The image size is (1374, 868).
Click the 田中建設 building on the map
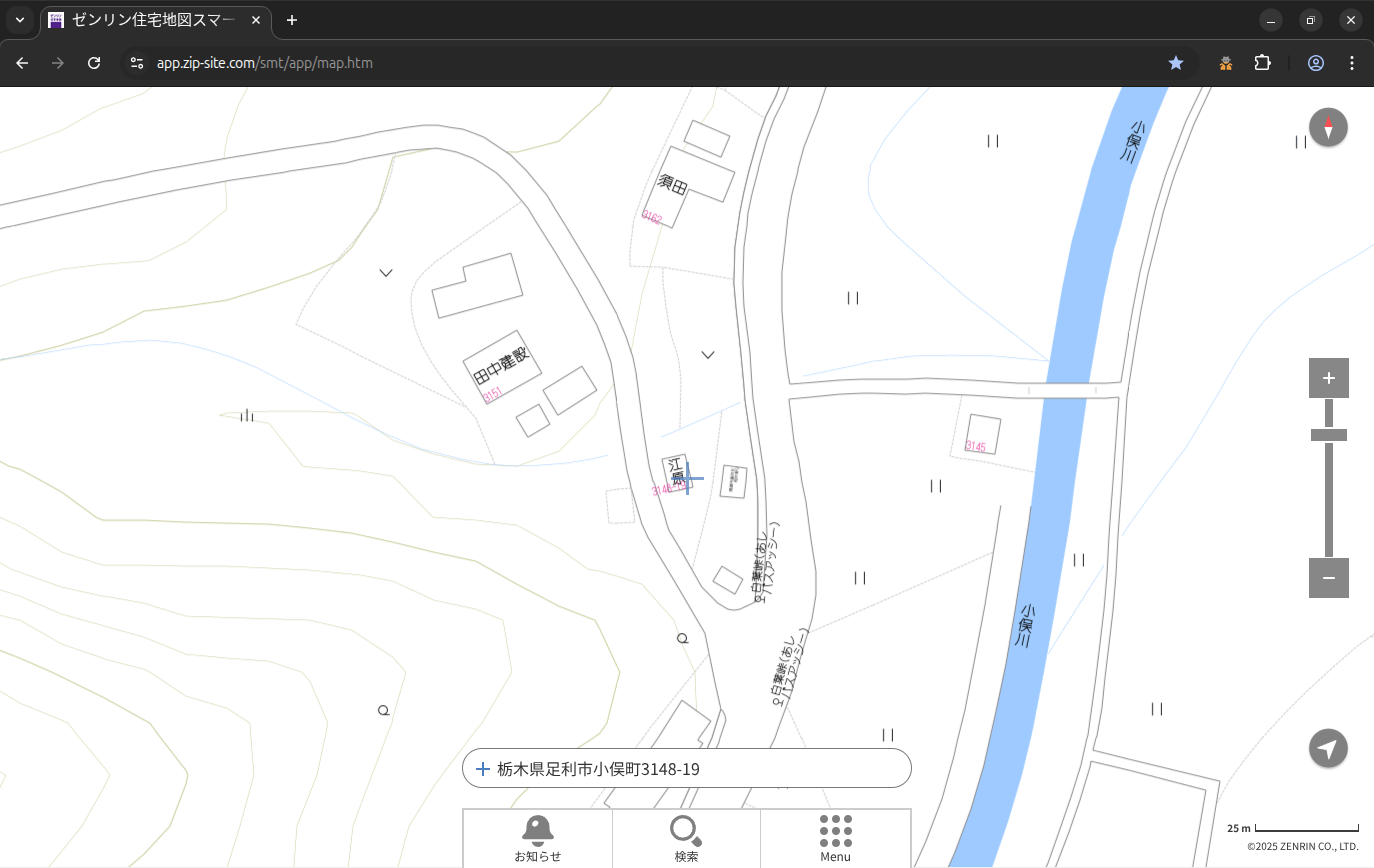pyautogui.click(x=501, y=368)
